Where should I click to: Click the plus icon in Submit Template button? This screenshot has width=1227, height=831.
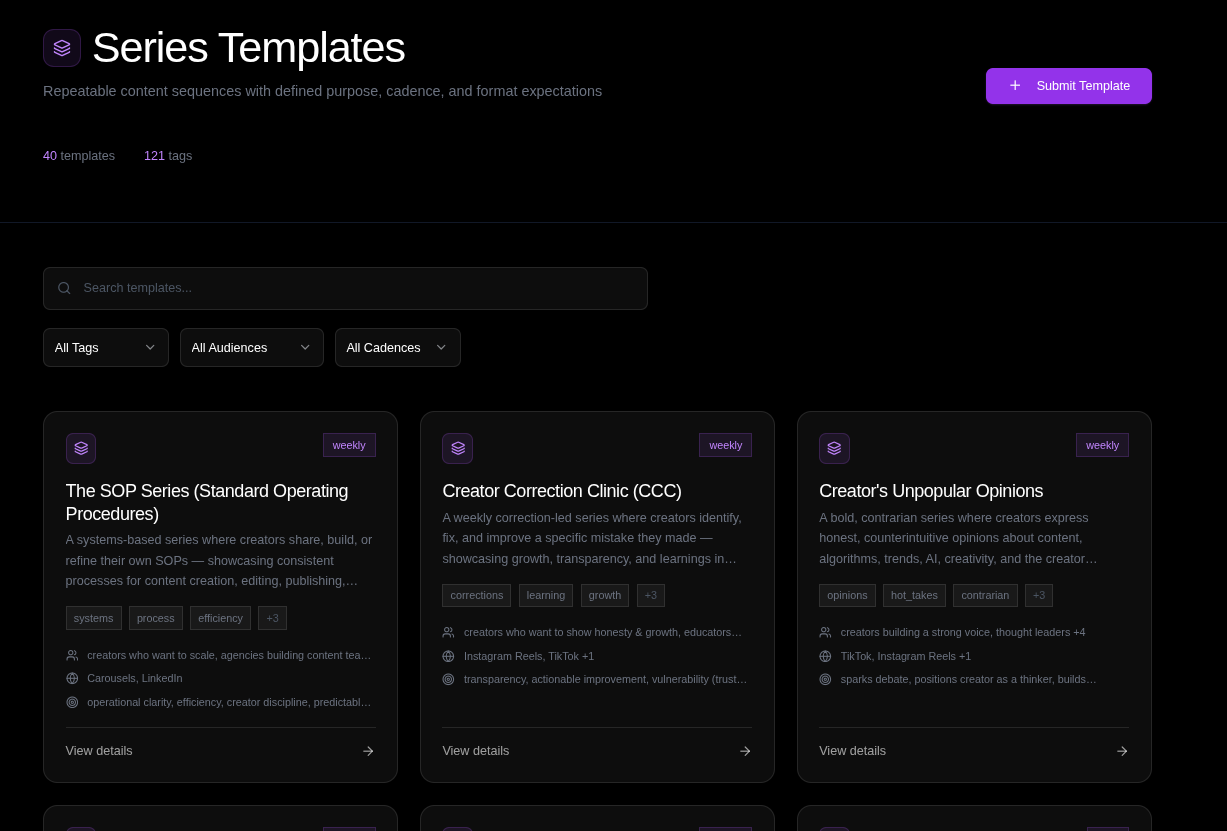[x=1015, y=86]
